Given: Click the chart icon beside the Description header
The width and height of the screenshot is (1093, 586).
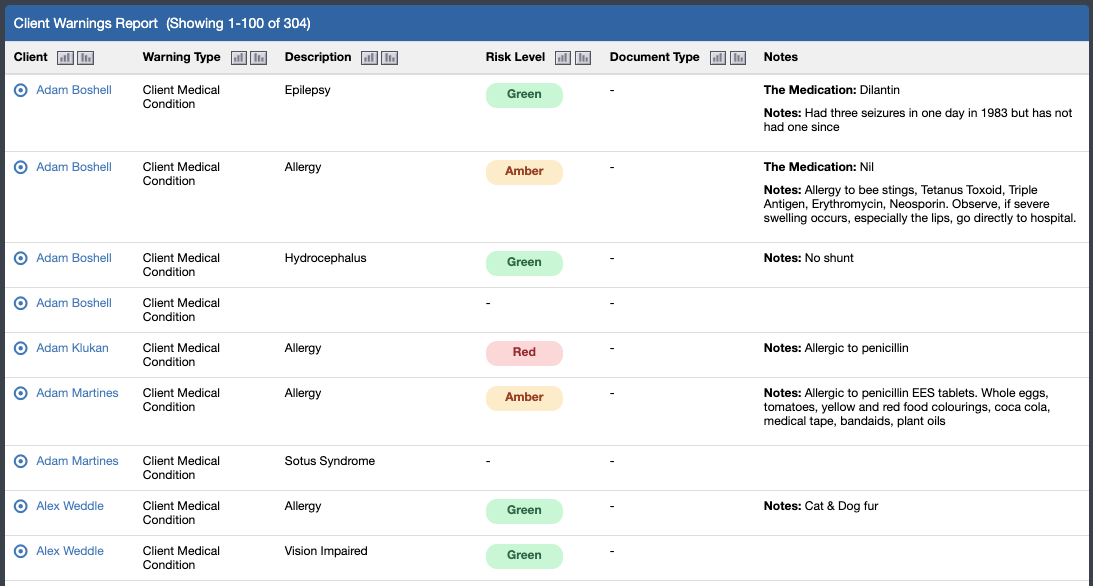Looking at the screenshot, I should tap(367, 57).
